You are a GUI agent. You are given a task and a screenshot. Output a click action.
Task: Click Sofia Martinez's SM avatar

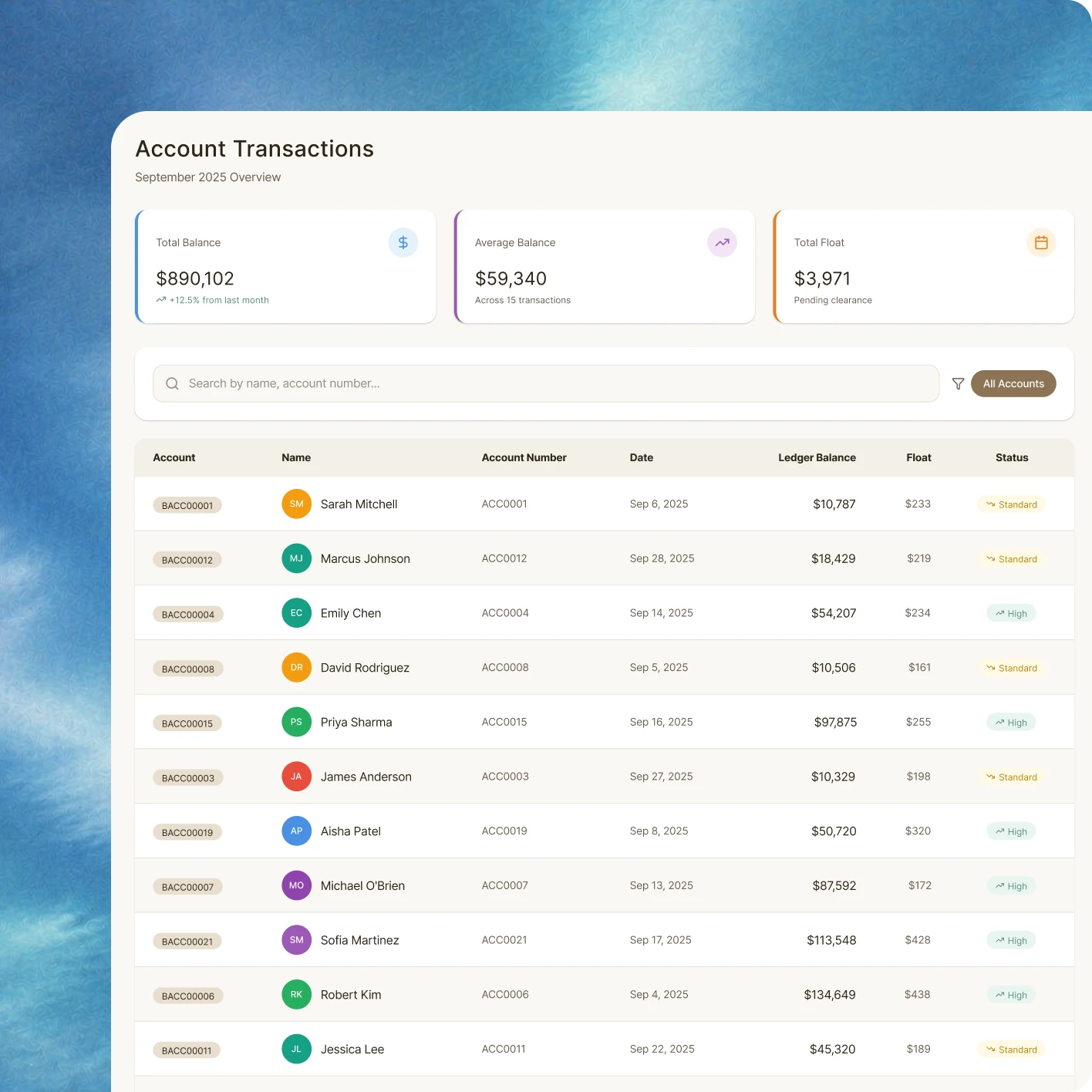click(x=297, y=940)
